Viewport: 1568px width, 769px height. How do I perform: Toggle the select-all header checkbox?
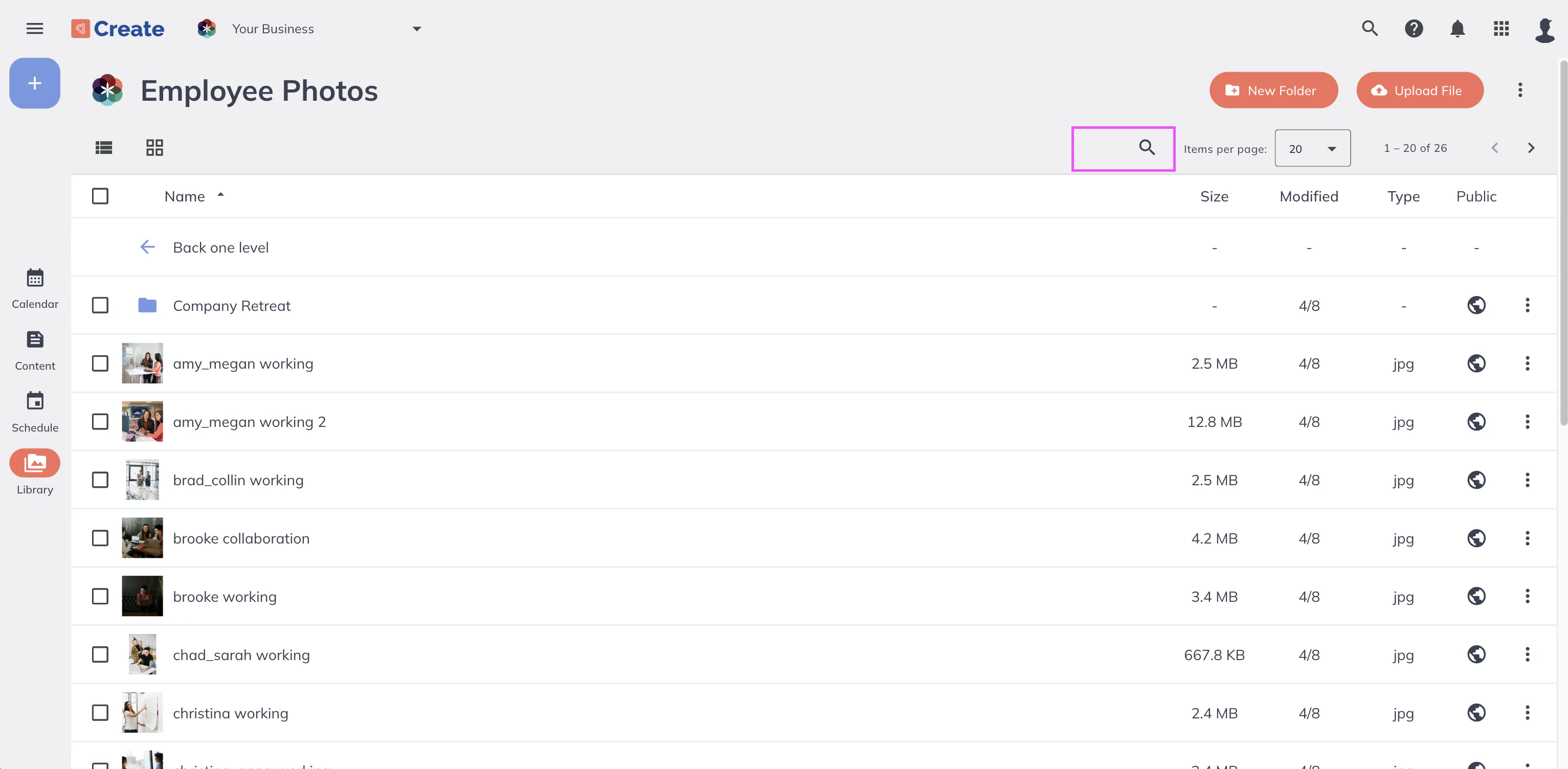tap(100, 196)
